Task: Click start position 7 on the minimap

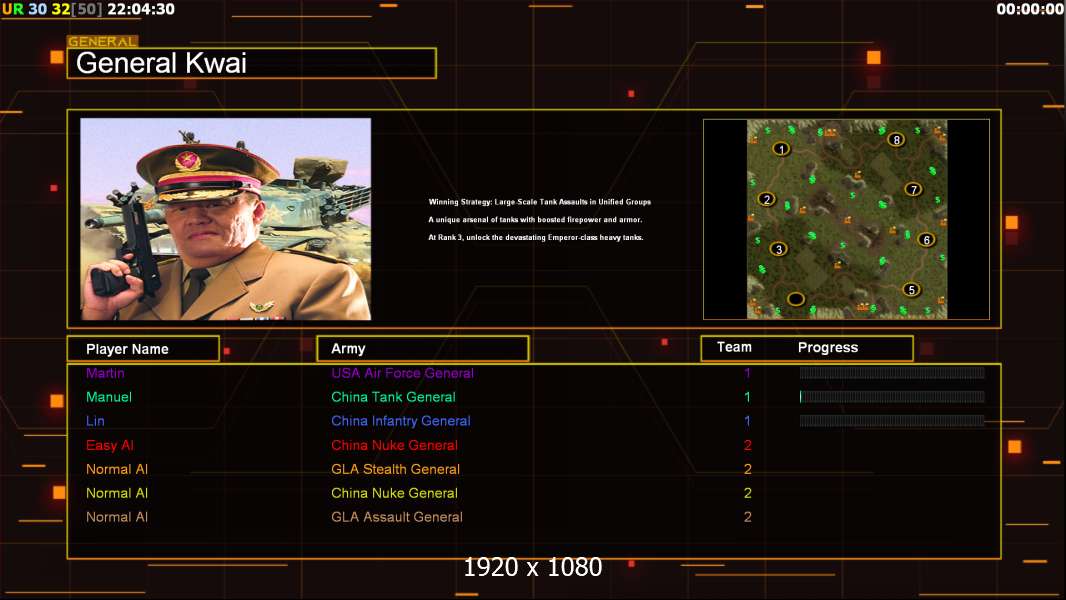Action: pyautogui.click(x=914, y=190)
